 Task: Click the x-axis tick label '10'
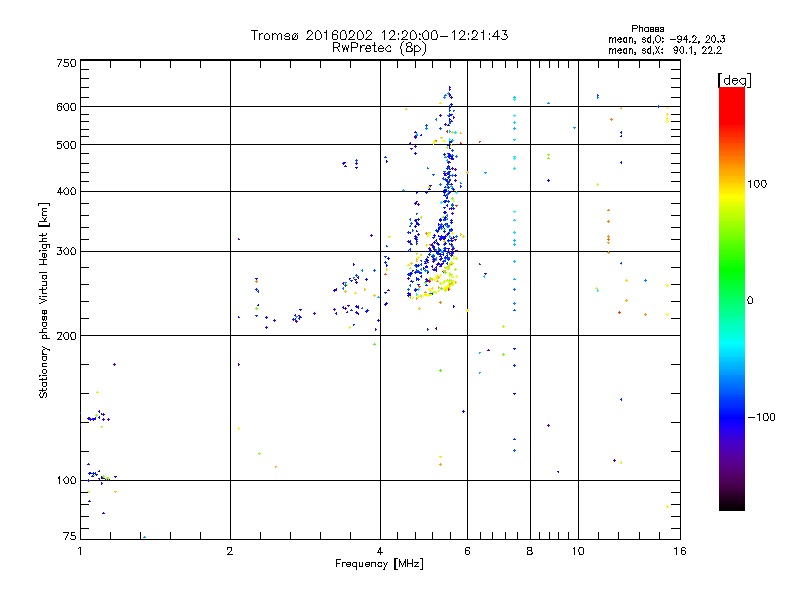pos(578,551)
